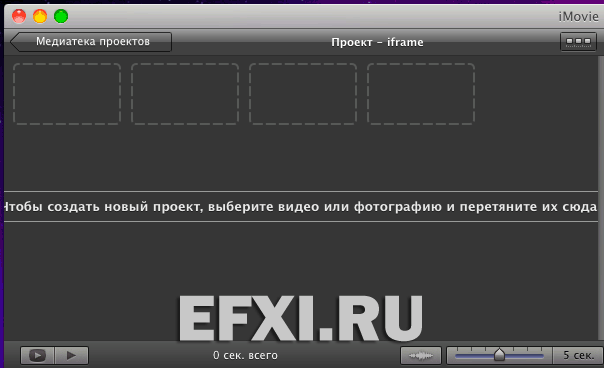The image size is (604, 368).
Task: Click the vertical scrollbar of project area
Action: (601, 197)
